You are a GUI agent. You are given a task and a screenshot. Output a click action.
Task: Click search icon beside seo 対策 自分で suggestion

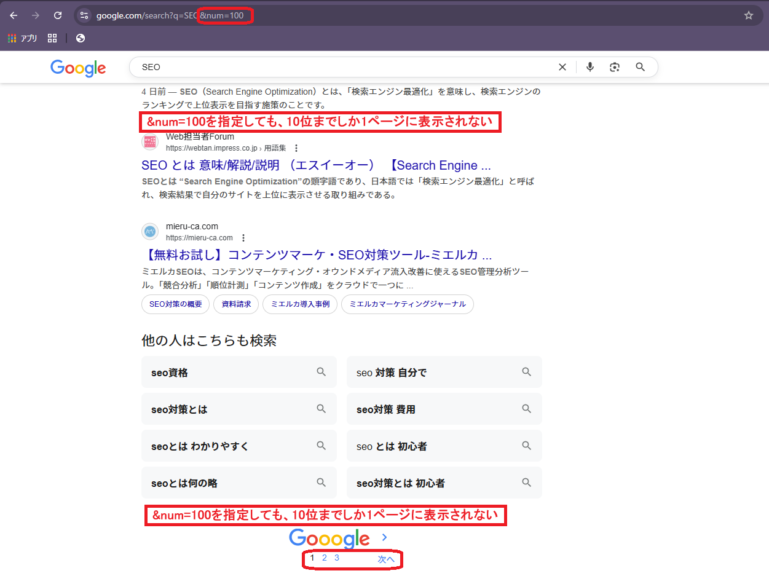[x=526, y=372]
